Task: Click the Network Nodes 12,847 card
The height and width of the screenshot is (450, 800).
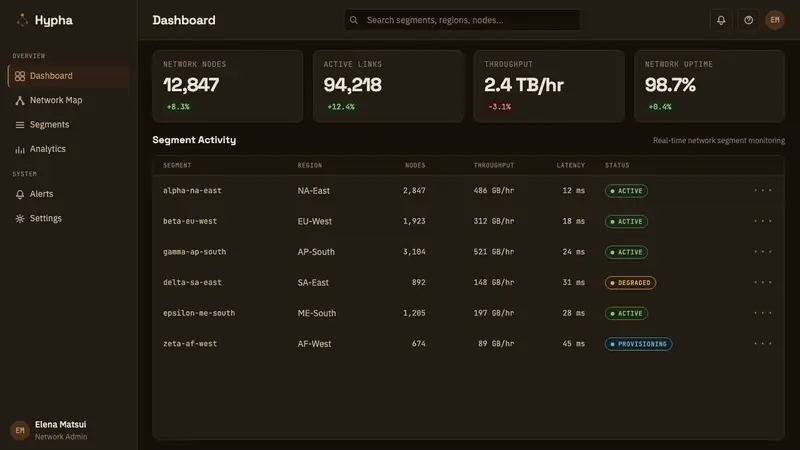Action: pyautogui.click(x=228, y=86)
